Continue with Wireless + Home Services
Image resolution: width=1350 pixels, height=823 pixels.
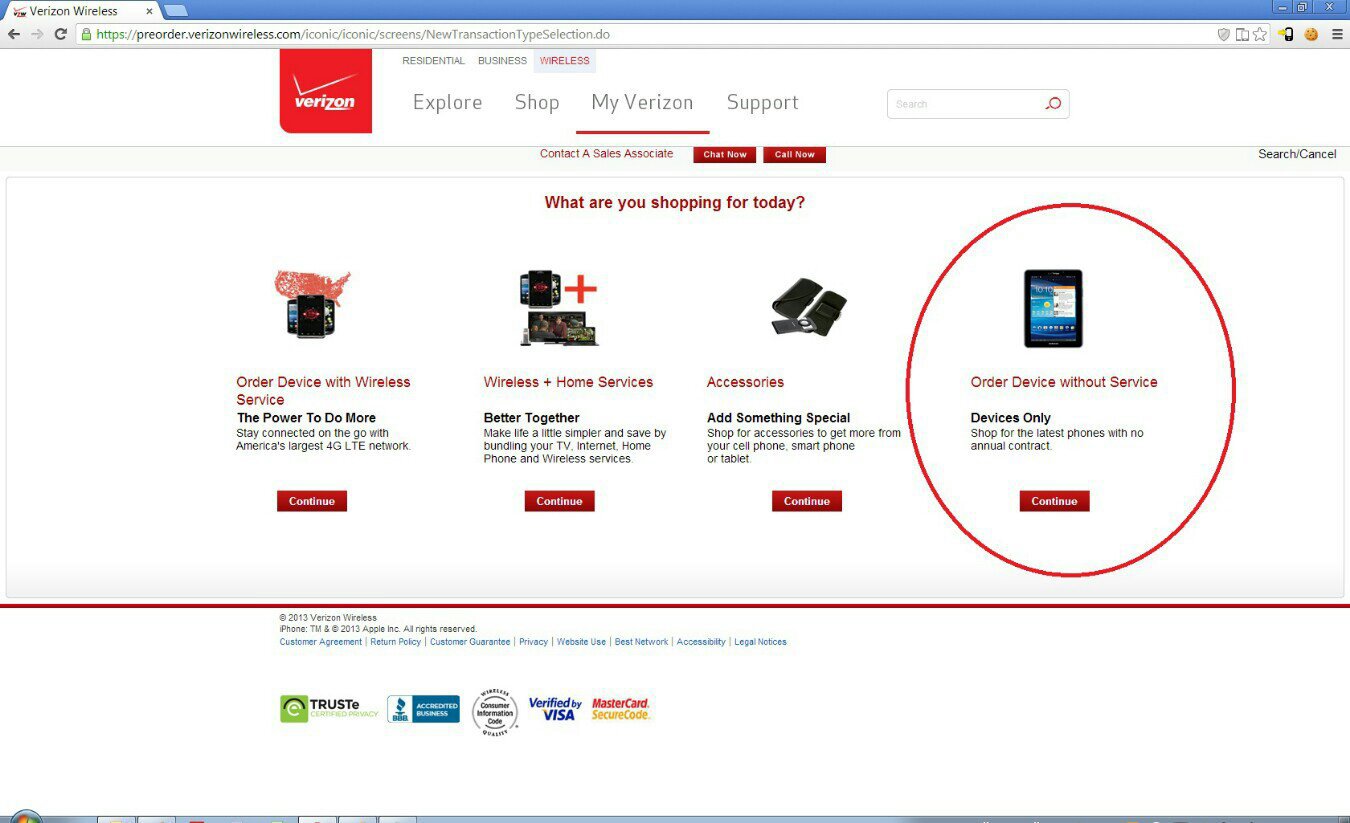(x=559, y=501)
